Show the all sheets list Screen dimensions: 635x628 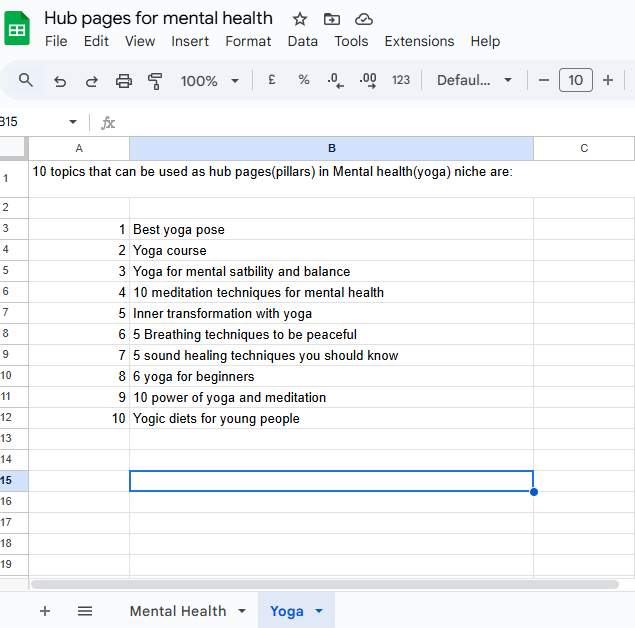click(85, 611)
